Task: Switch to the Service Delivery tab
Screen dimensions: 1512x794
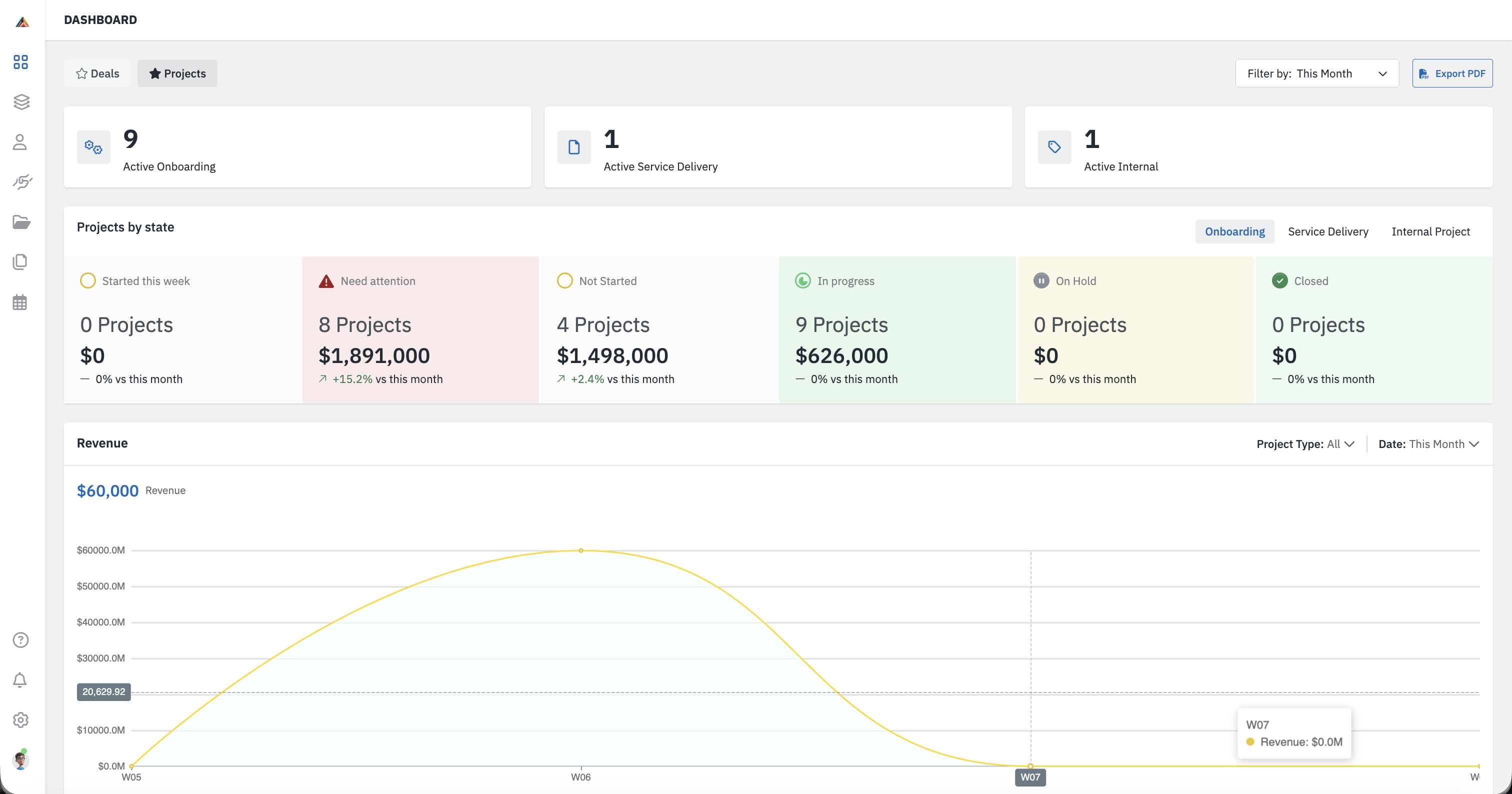Action: click(1327, 231)
